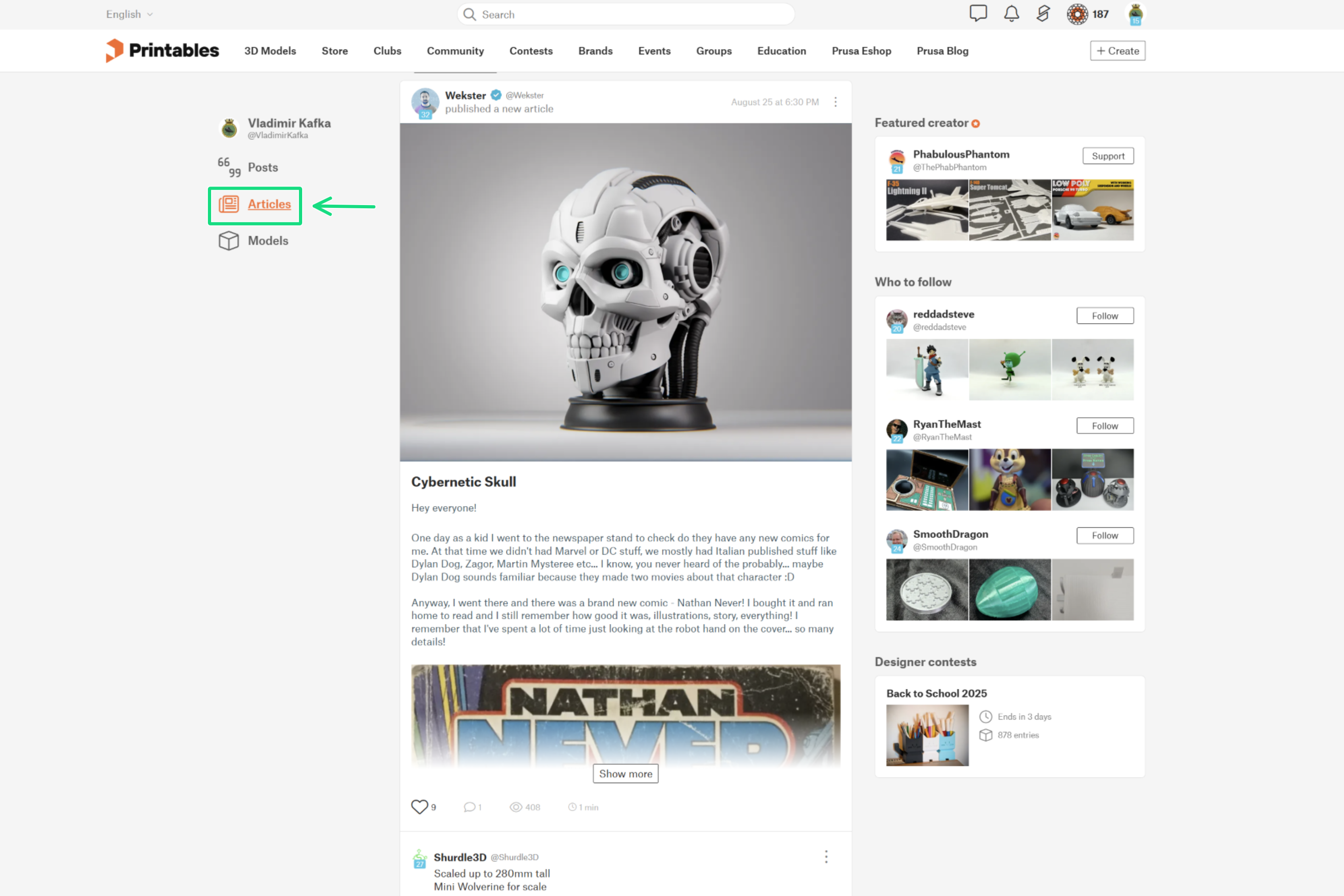Image resolution: width=1344 pixels, height=896 pixels.
Task: Expand the article with Show more
Action: coord(625,773)
